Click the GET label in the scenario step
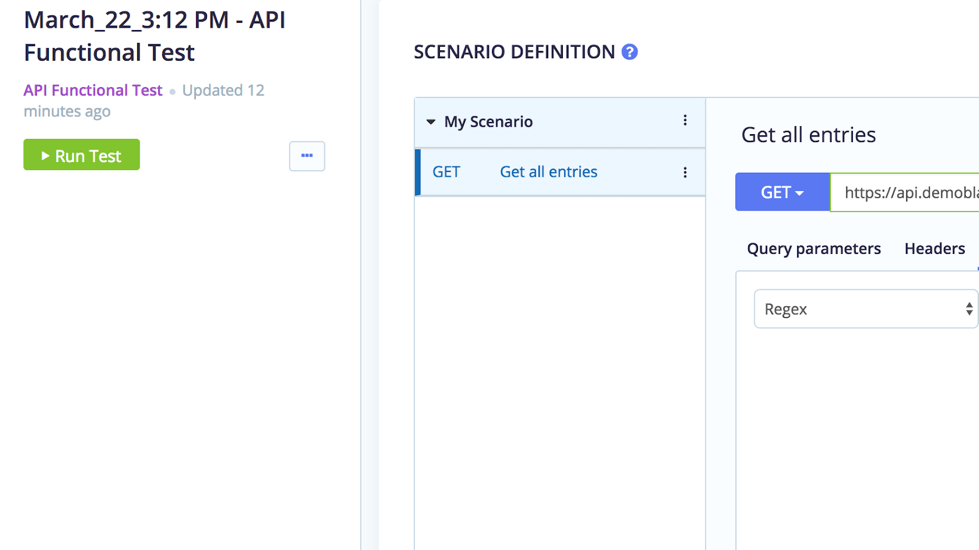 pos(446,172)
